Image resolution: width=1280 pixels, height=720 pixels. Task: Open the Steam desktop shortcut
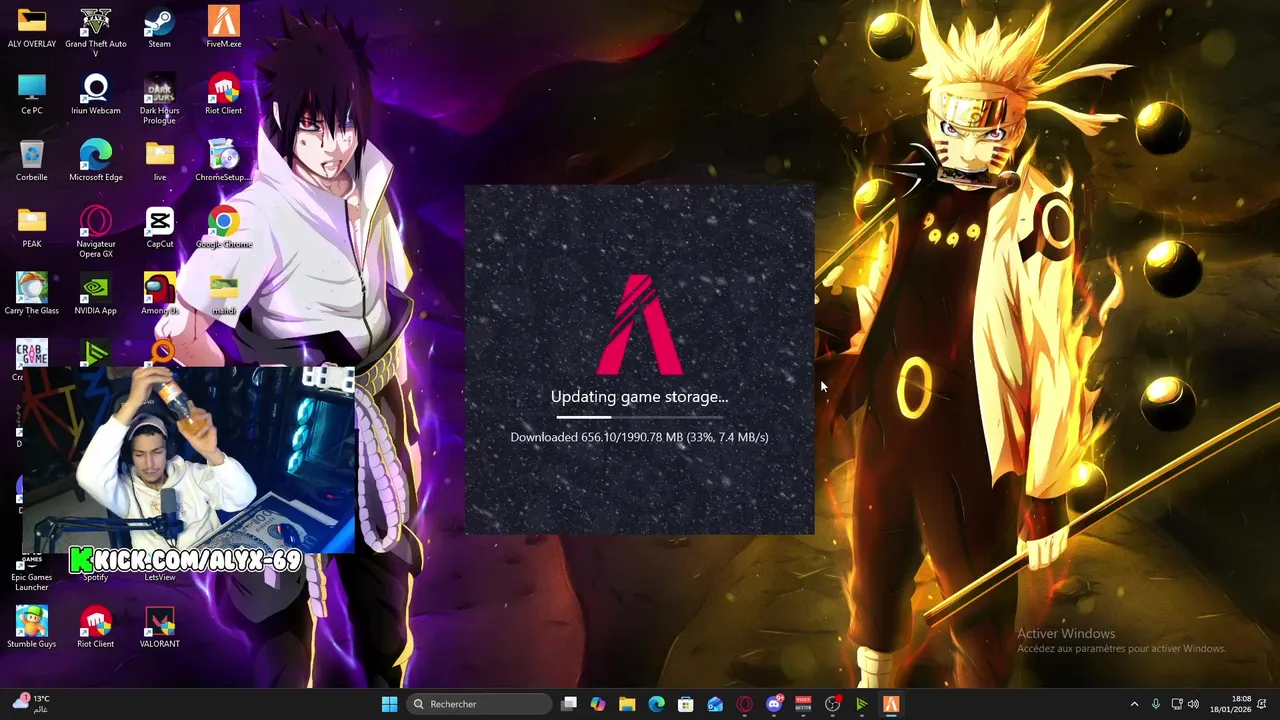coord(159,27)
